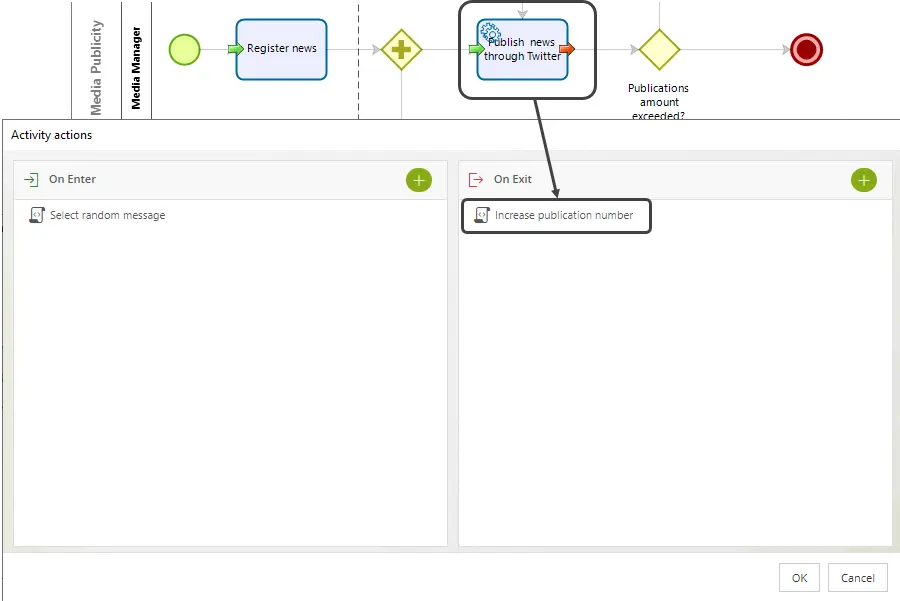Open the Select random message action
The height and width of the screenshot is (601, 900).
point(107,215)
